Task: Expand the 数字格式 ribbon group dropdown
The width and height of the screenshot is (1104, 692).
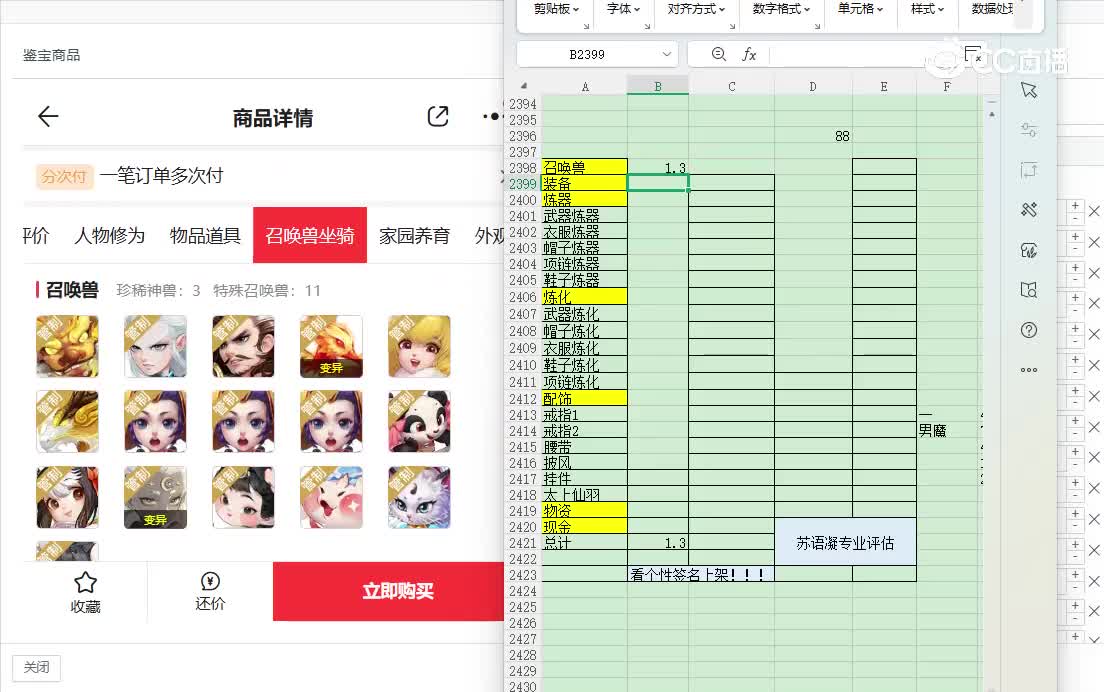Action: point(782,9)
